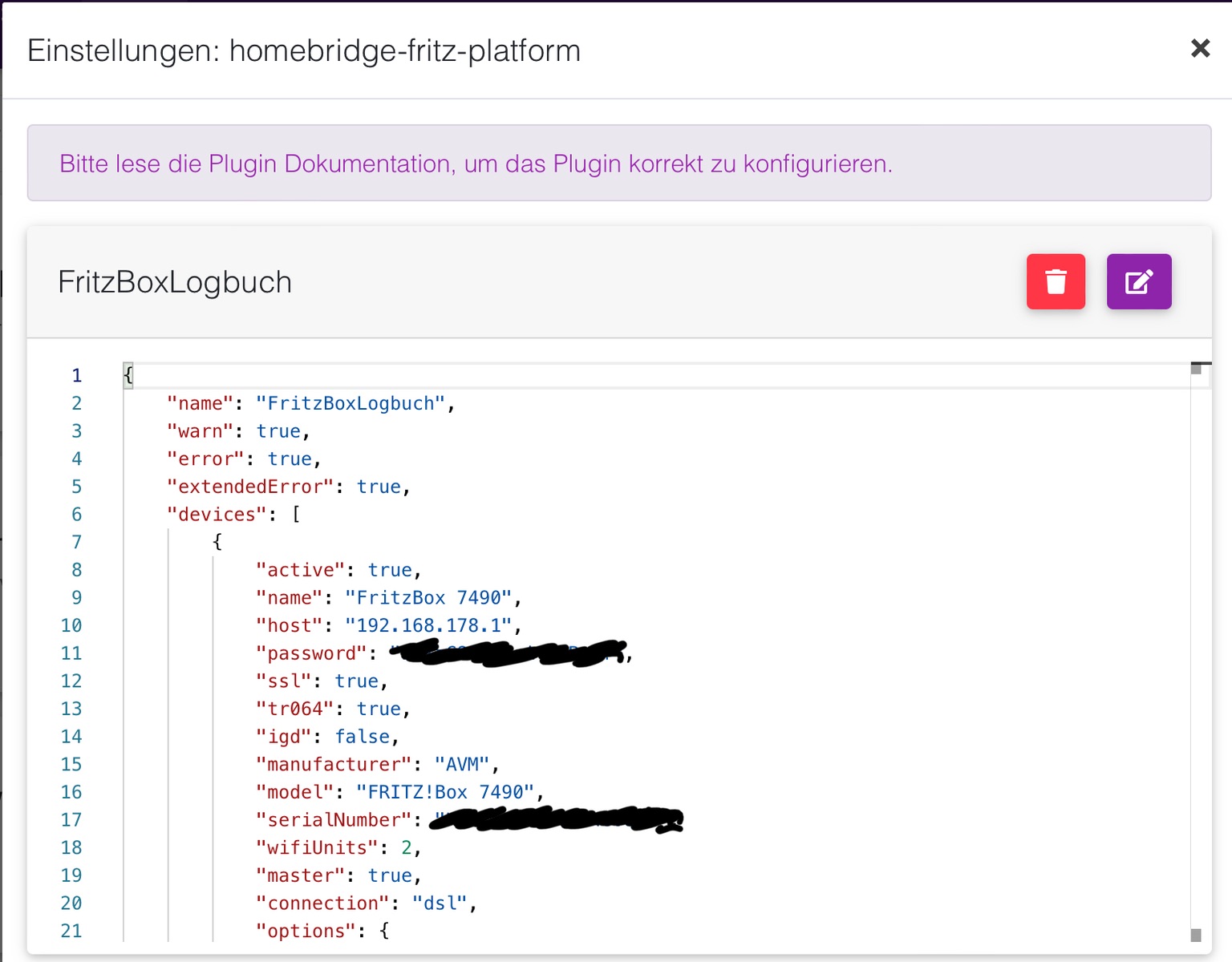Click line number 6 in gutter

point(77,515)
